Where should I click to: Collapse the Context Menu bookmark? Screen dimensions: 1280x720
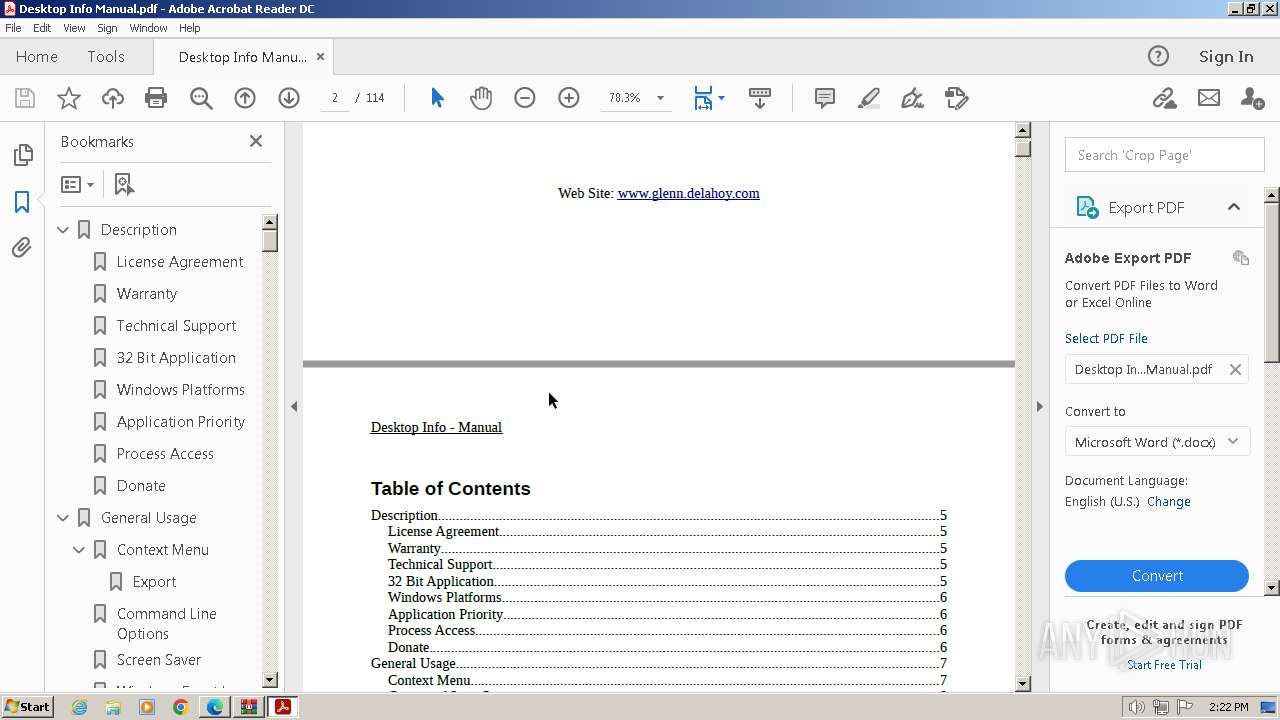(x=79, y=550)
